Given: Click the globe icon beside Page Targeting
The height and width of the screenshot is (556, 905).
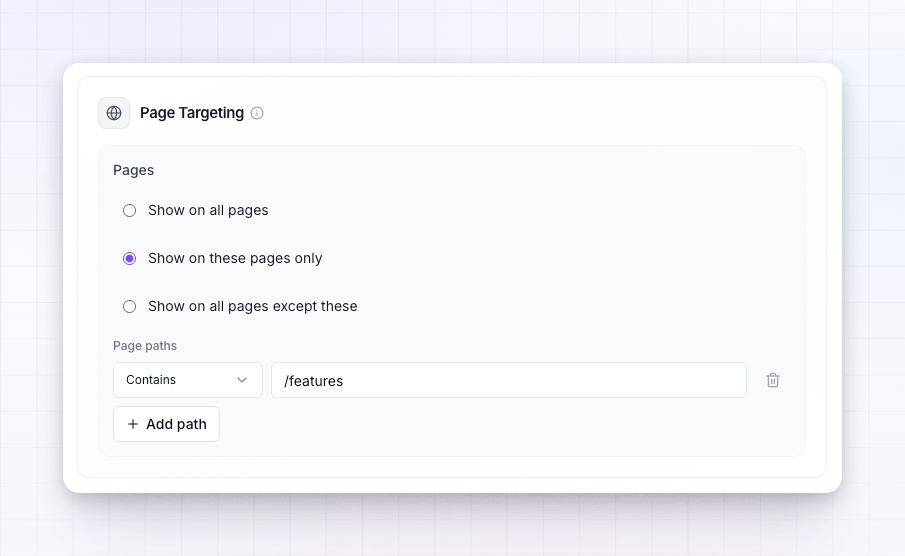Looking at the screenshot, I should click(114, 113).
